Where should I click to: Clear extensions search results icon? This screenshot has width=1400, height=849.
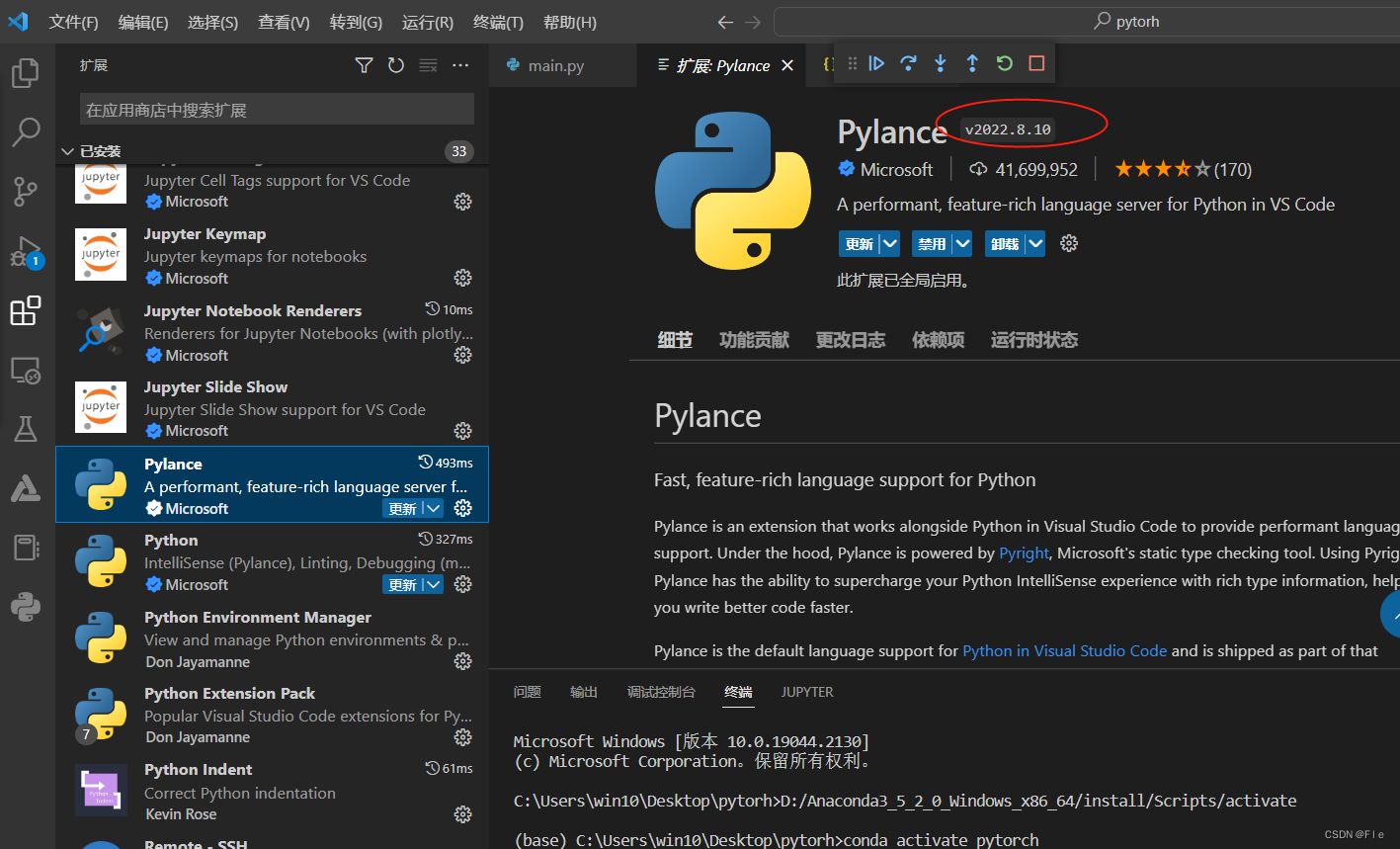(x=428, y=65)
